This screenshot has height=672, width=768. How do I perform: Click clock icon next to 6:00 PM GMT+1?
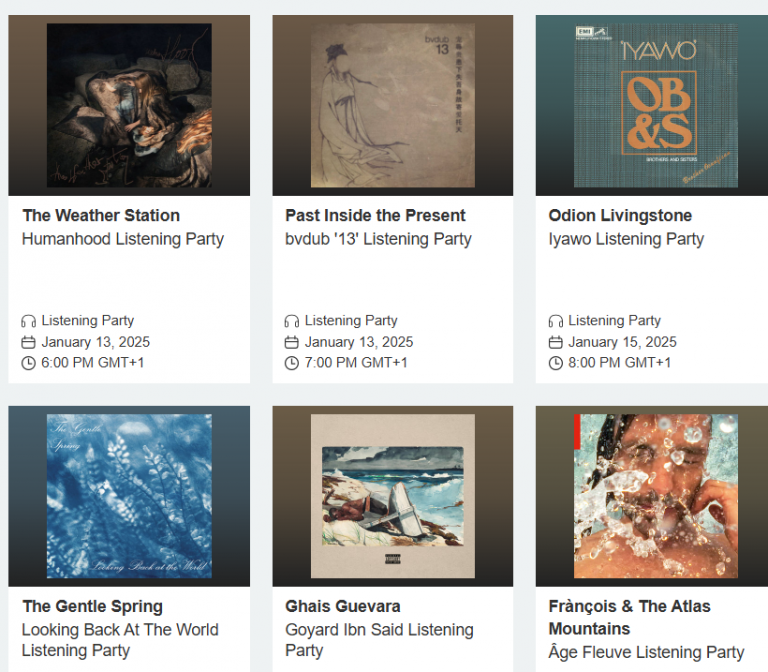click(x=28, y=363)
